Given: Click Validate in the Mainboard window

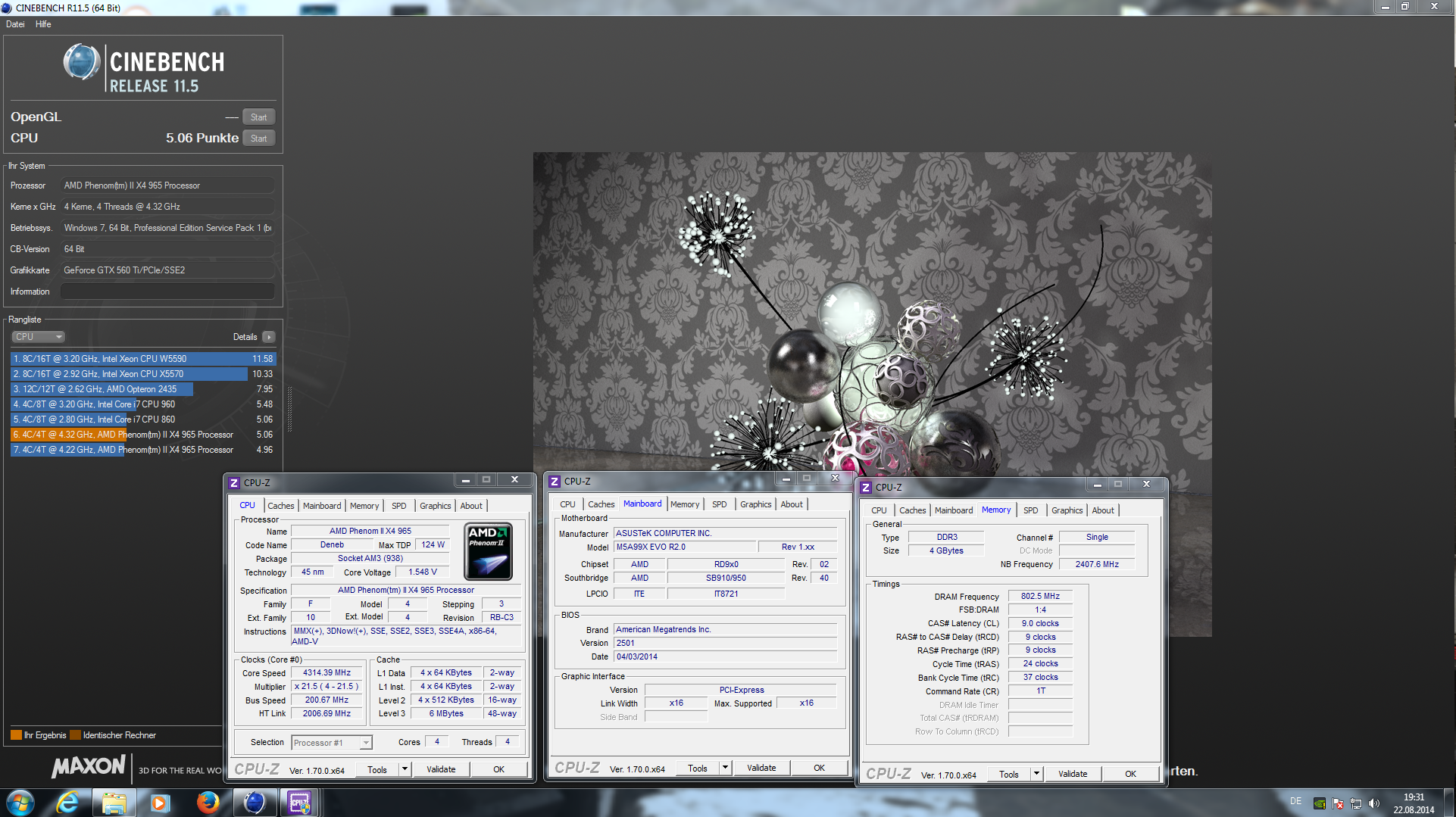Looking at the screenshot, I should (761, 768).
